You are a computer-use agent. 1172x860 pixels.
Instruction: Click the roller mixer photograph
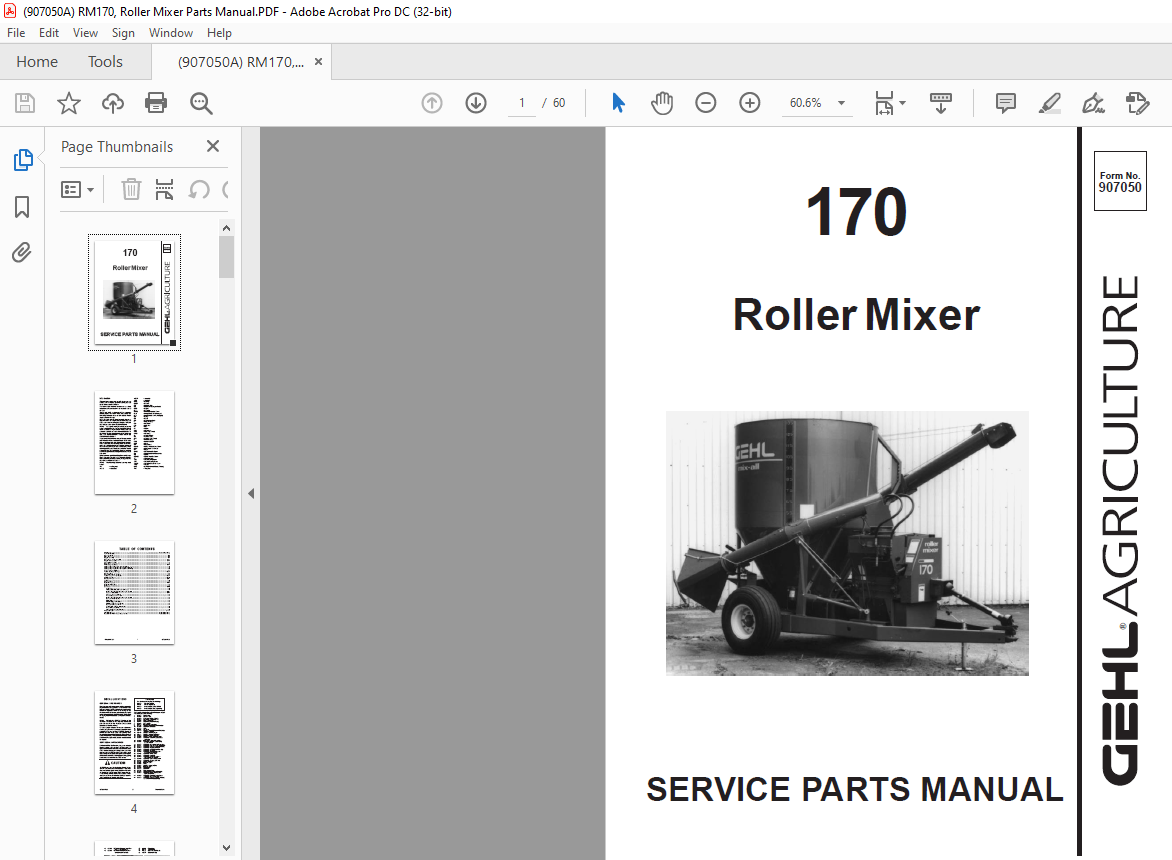(847, 543)
